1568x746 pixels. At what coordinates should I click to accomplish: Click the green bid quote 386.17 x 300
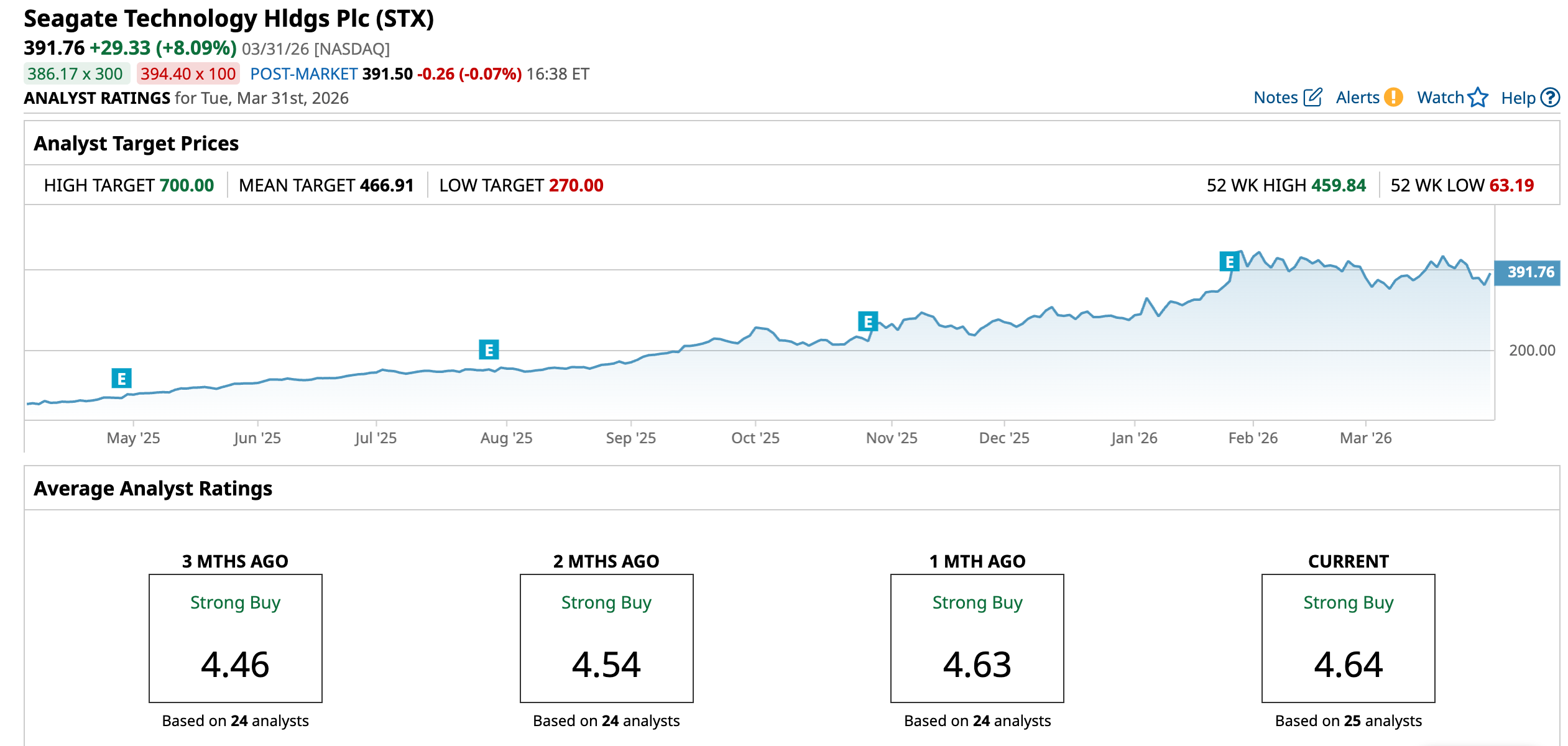(x=76, y=74)
